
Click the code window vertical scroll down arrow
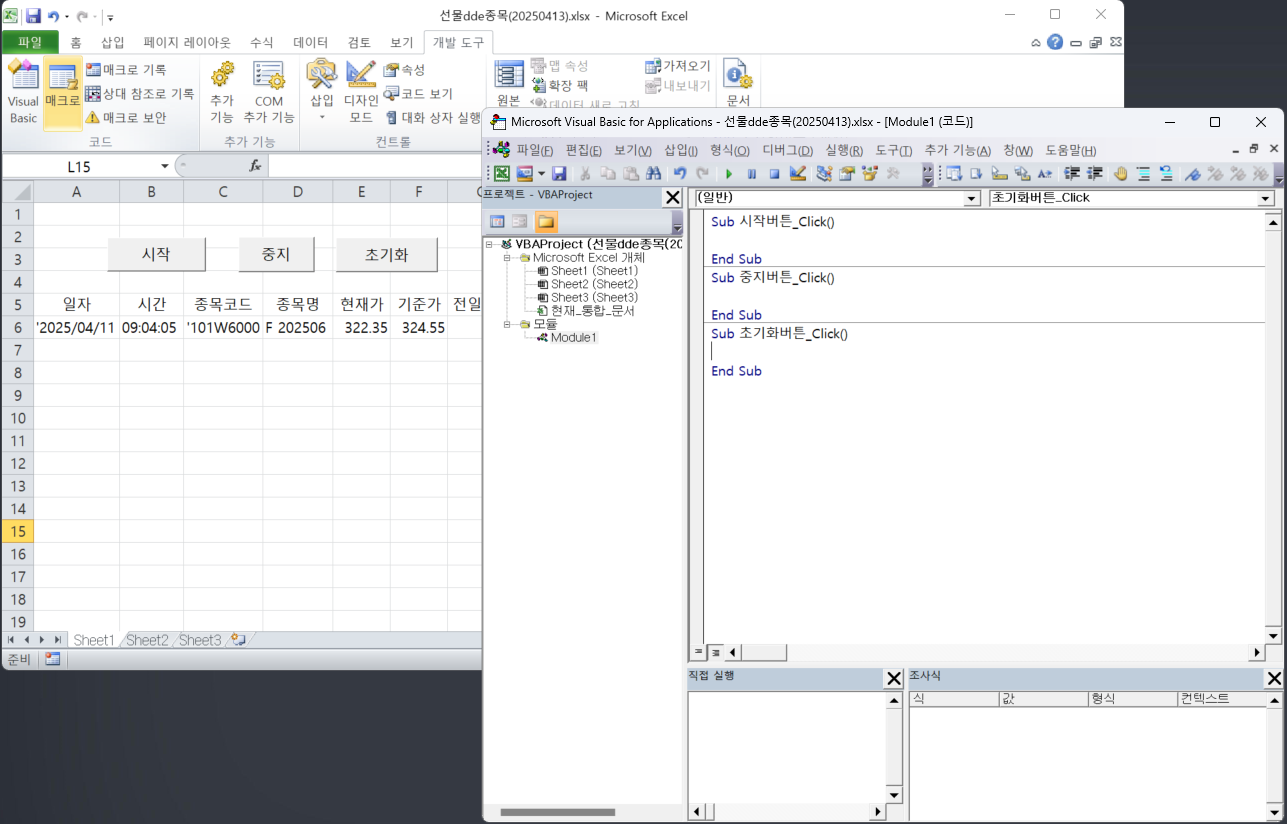click(1273, 636)
